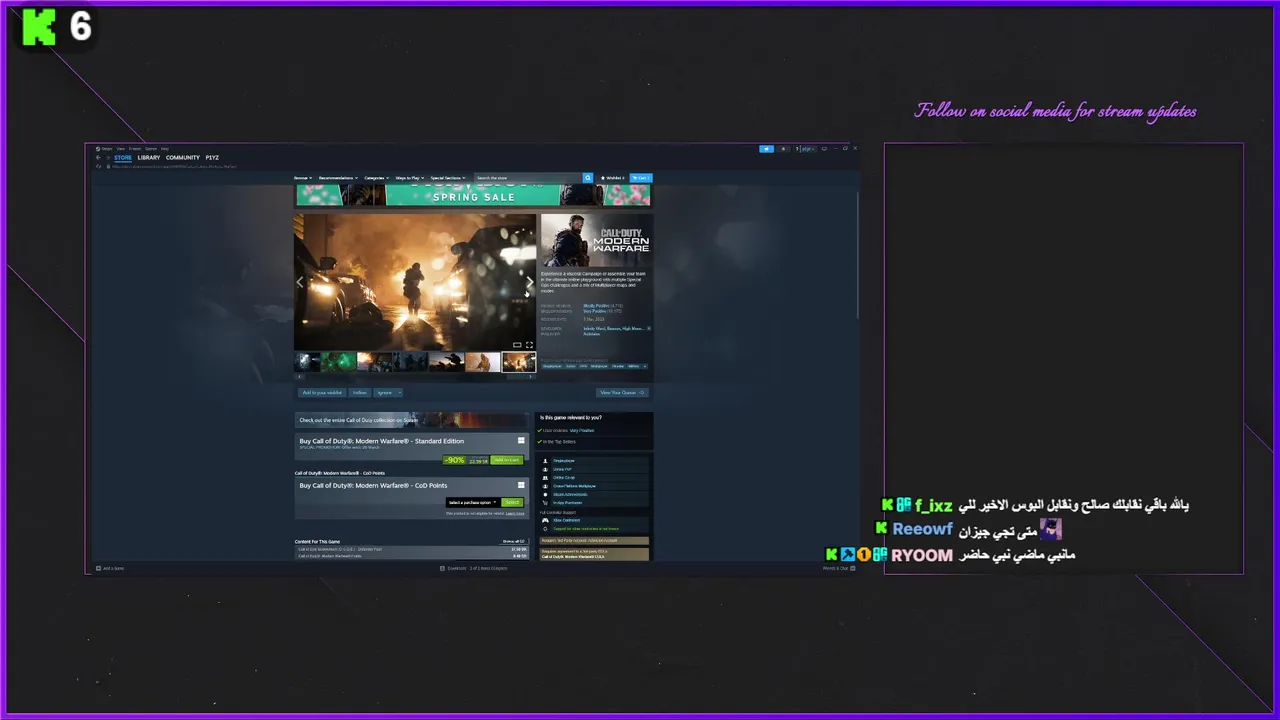Expand the Categories store menu
Screen dimensions: 1280x720
(x=376, y=178)
